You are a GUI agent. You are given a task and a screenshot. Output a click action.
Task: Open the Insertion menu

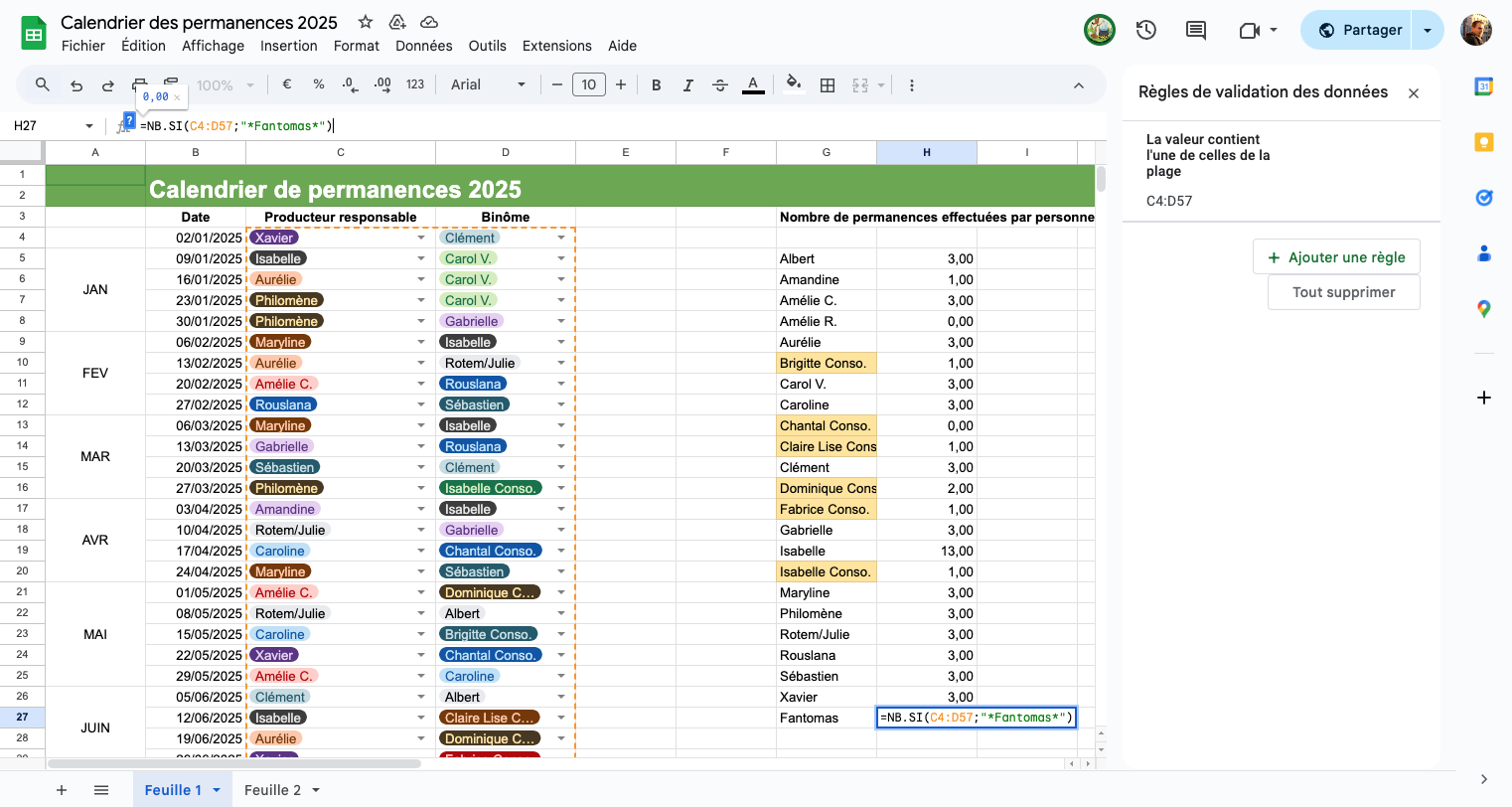coord(289,46)
